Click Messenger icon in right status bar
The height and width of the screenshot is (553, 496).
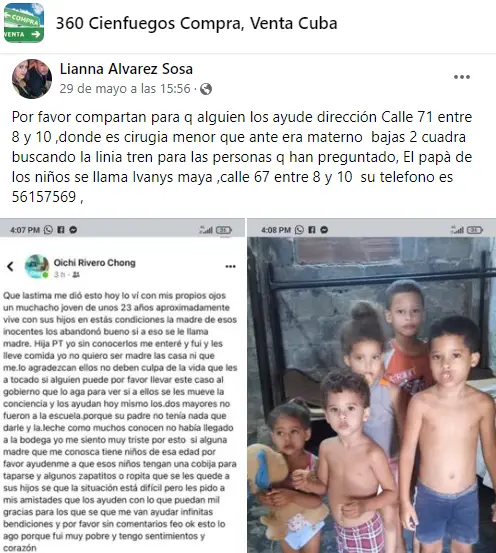point(324,230)
